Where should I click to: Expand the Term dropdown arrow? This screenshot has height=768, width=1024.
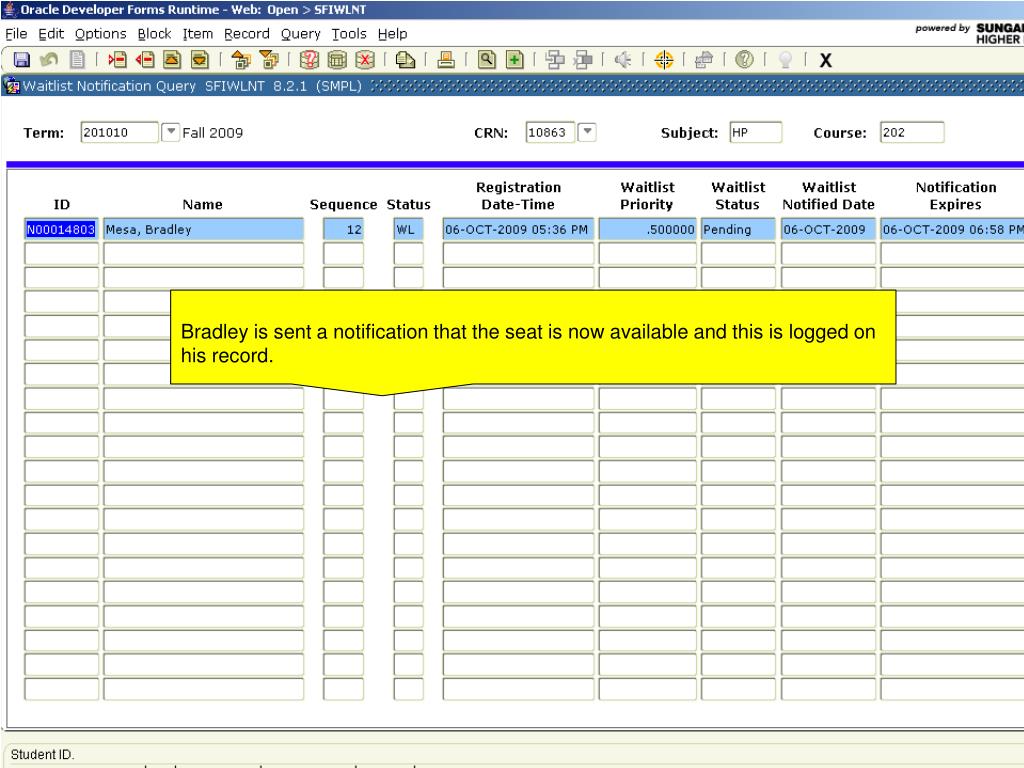172,133
